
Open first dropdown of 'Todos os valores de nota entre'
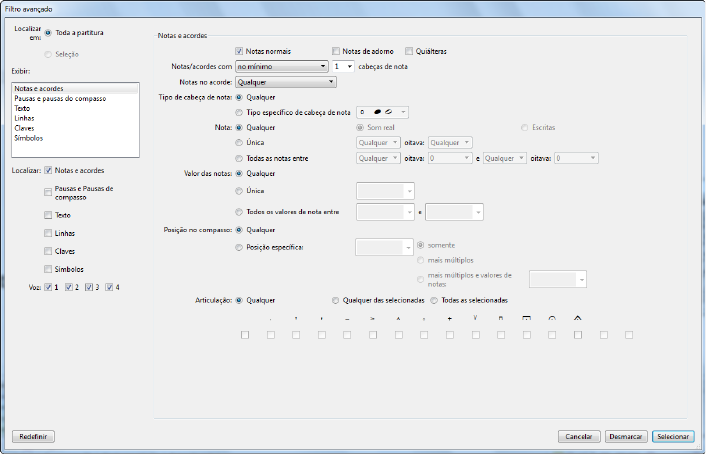pos(385,212)
